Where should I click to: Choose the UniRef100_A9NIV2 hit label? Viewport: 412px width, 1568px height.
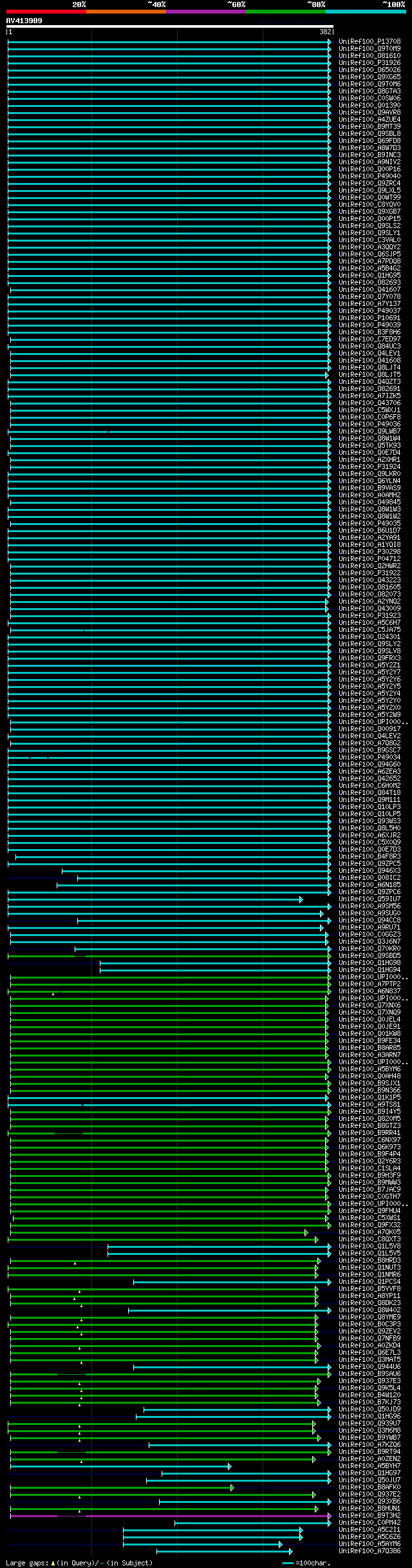tap(370, 162)
